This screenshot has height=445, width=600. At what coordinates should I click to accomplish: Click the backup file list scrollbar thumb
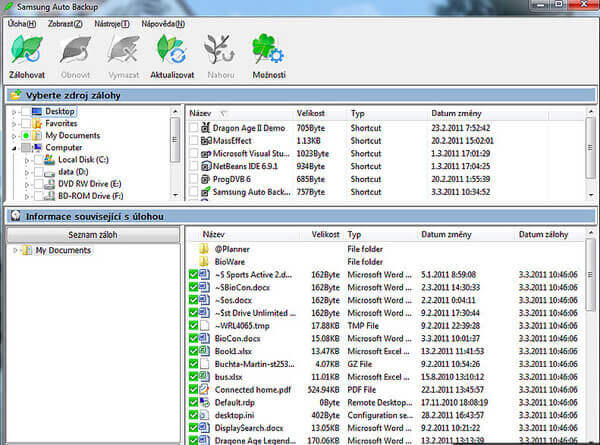pyautogui.click(x=590, y=274)
